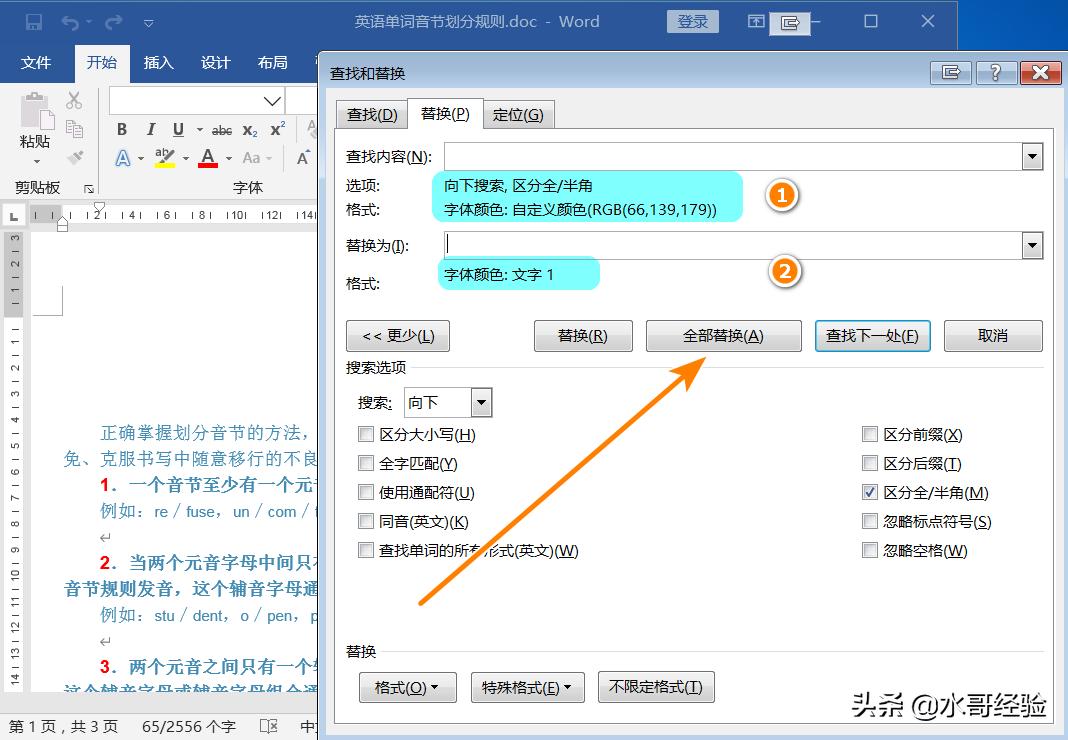Open the 查找内容 history dropdown
The width and height of the screenshot is (1068, 740).
(1033, 157)
